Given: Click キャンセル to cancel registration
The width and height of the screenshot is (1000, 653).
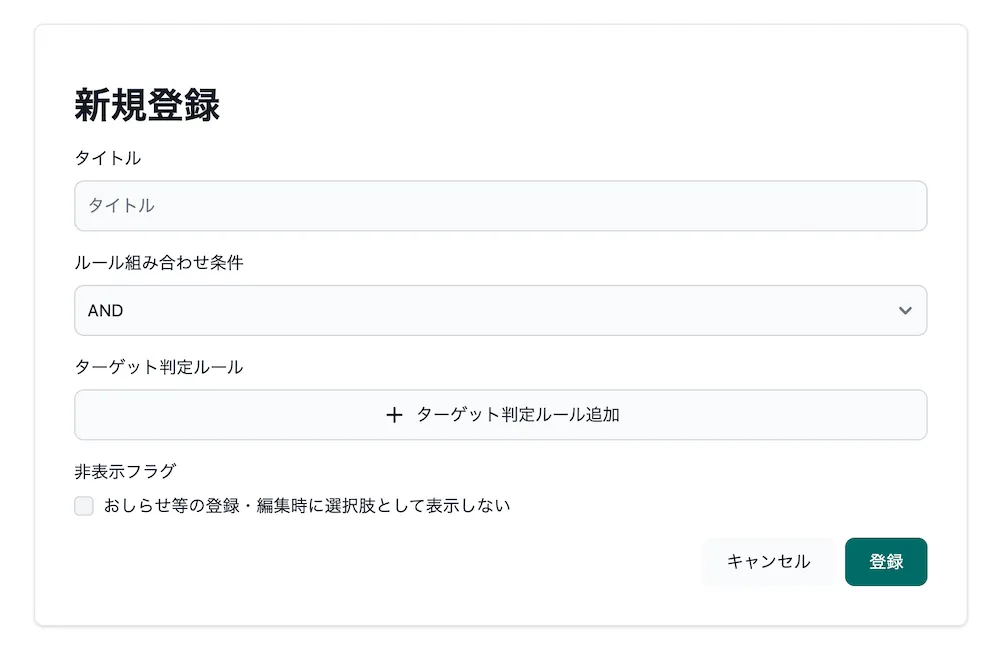Looking at the screenshot, I should click(x=769, y=561).
